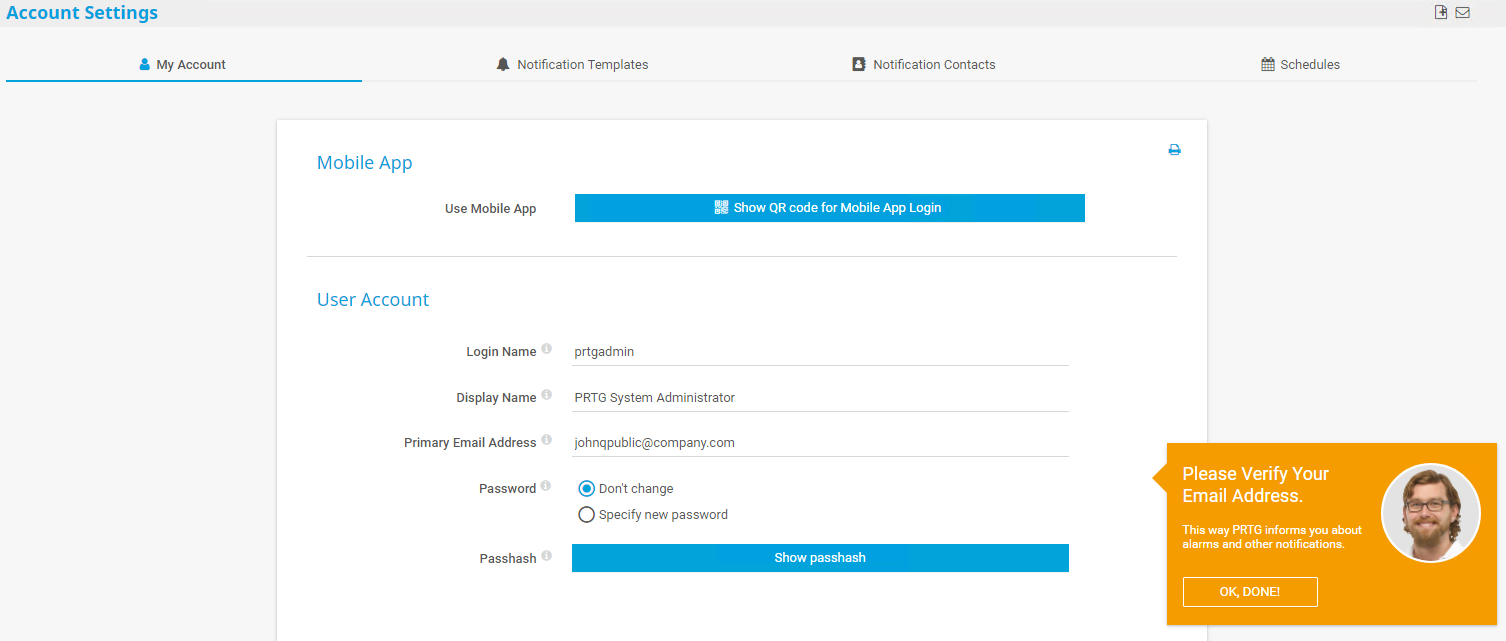Click the info icon beside Login Name

tap(546, 350)
